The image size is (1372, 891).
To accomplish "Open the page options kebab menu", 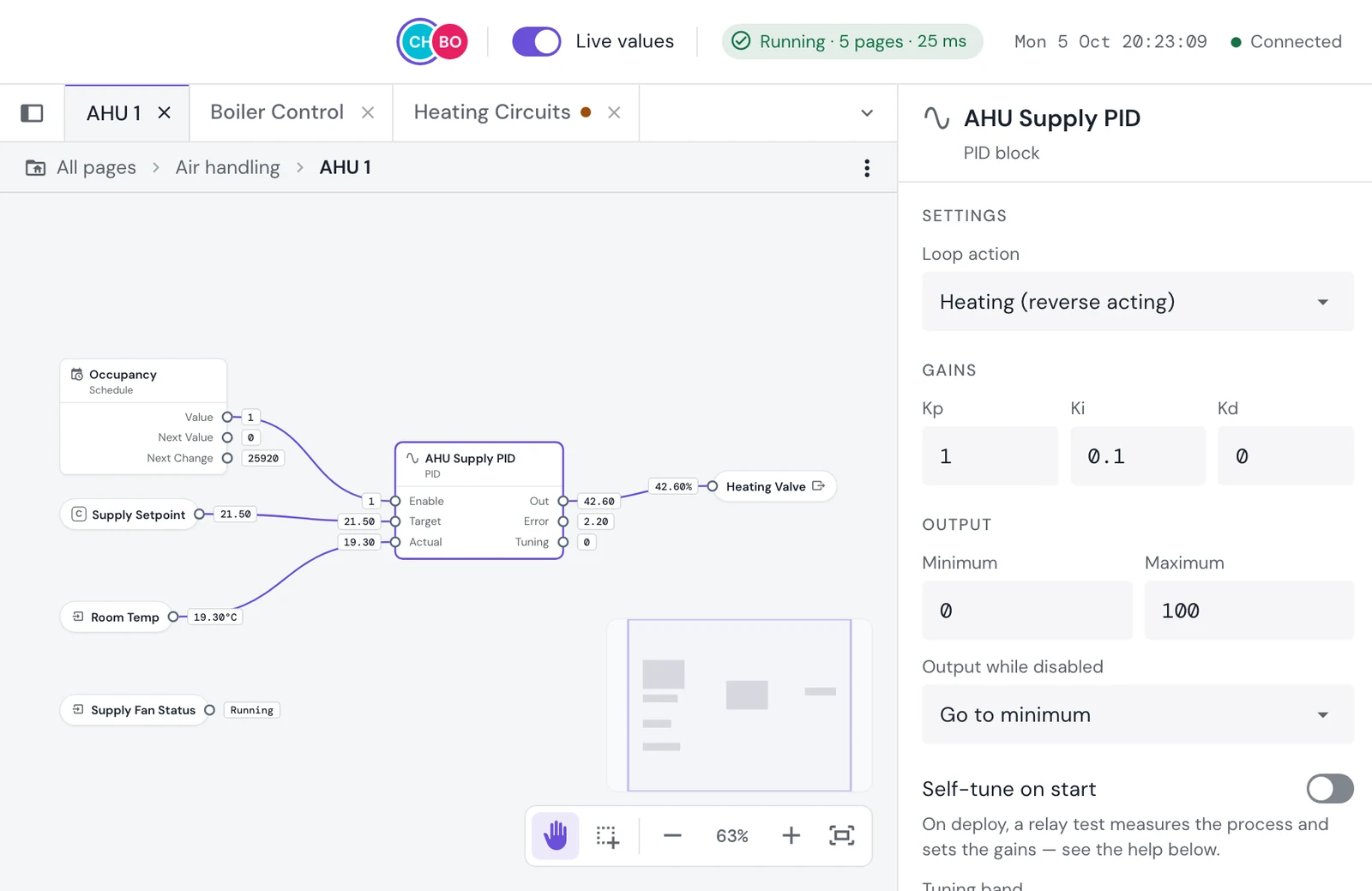I will click(867, 168).
